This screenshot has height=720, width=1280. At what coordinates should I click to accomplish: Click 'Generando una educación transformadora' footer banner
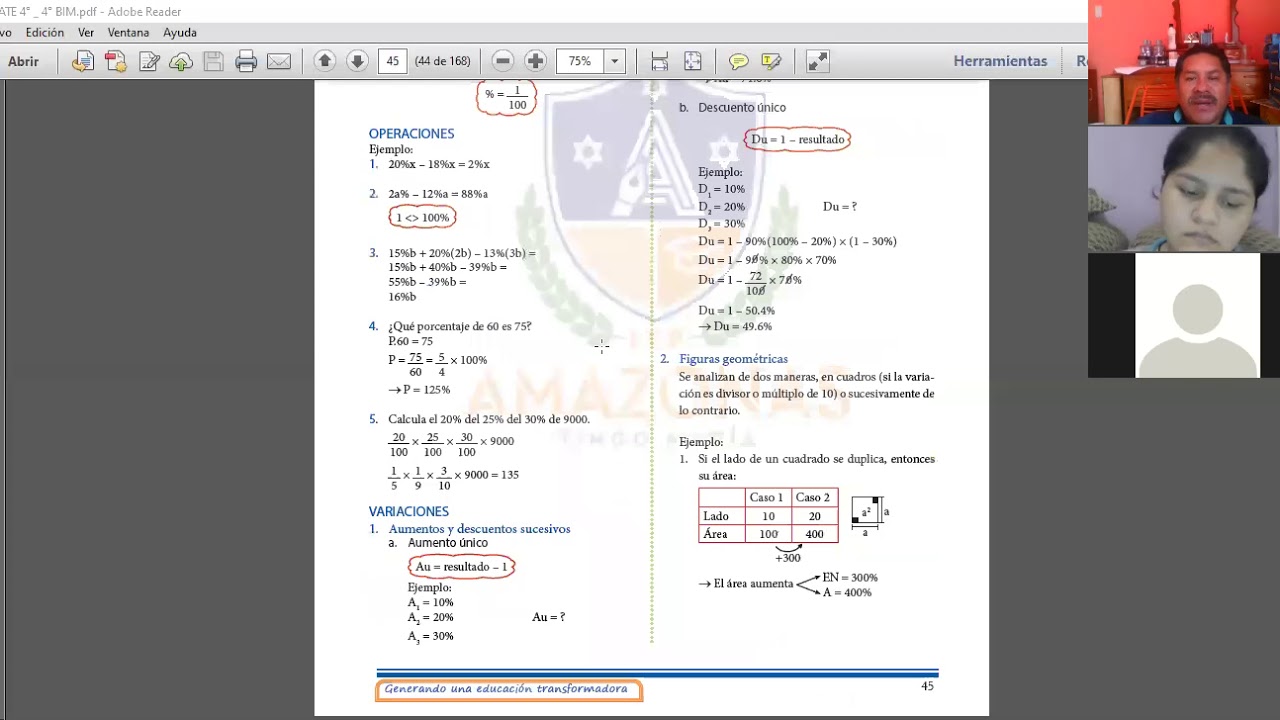click(x=508, y=689)
